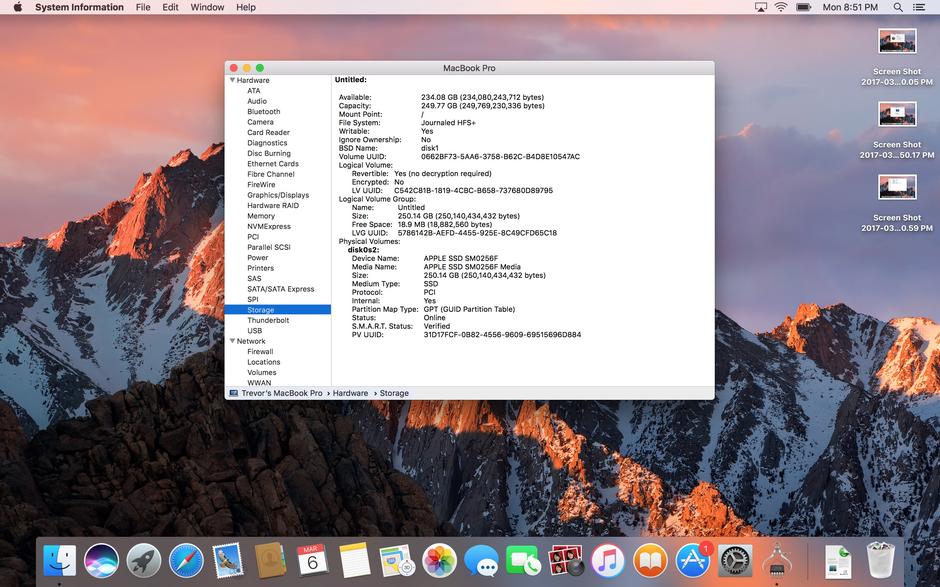Select the Screen Shot ending 50.17 PM thumbnail
The image size is (940, 587).
tap(897, 114)
